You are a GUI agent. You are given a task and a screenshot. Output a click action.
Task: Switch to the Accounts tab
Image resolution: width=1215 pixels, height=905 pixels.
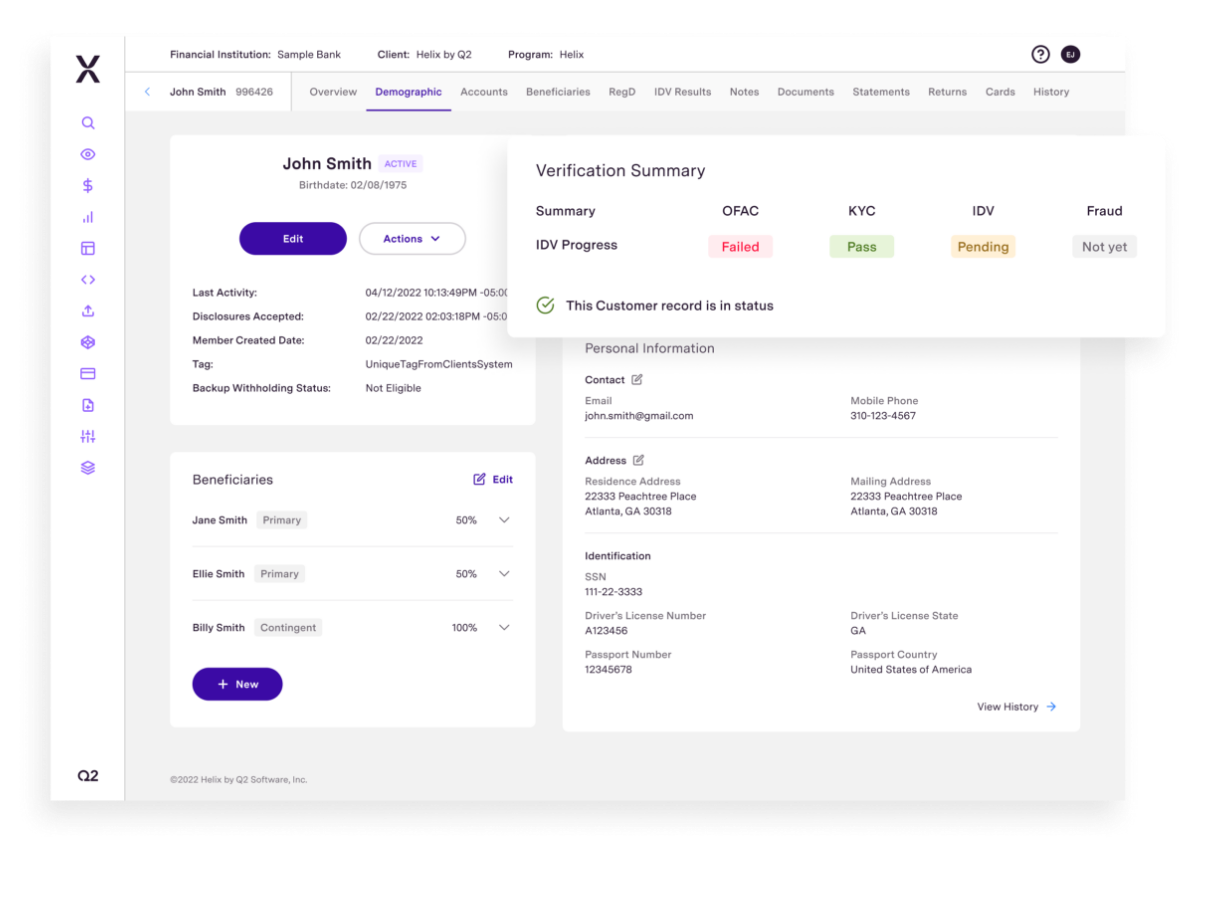point(484,91)
